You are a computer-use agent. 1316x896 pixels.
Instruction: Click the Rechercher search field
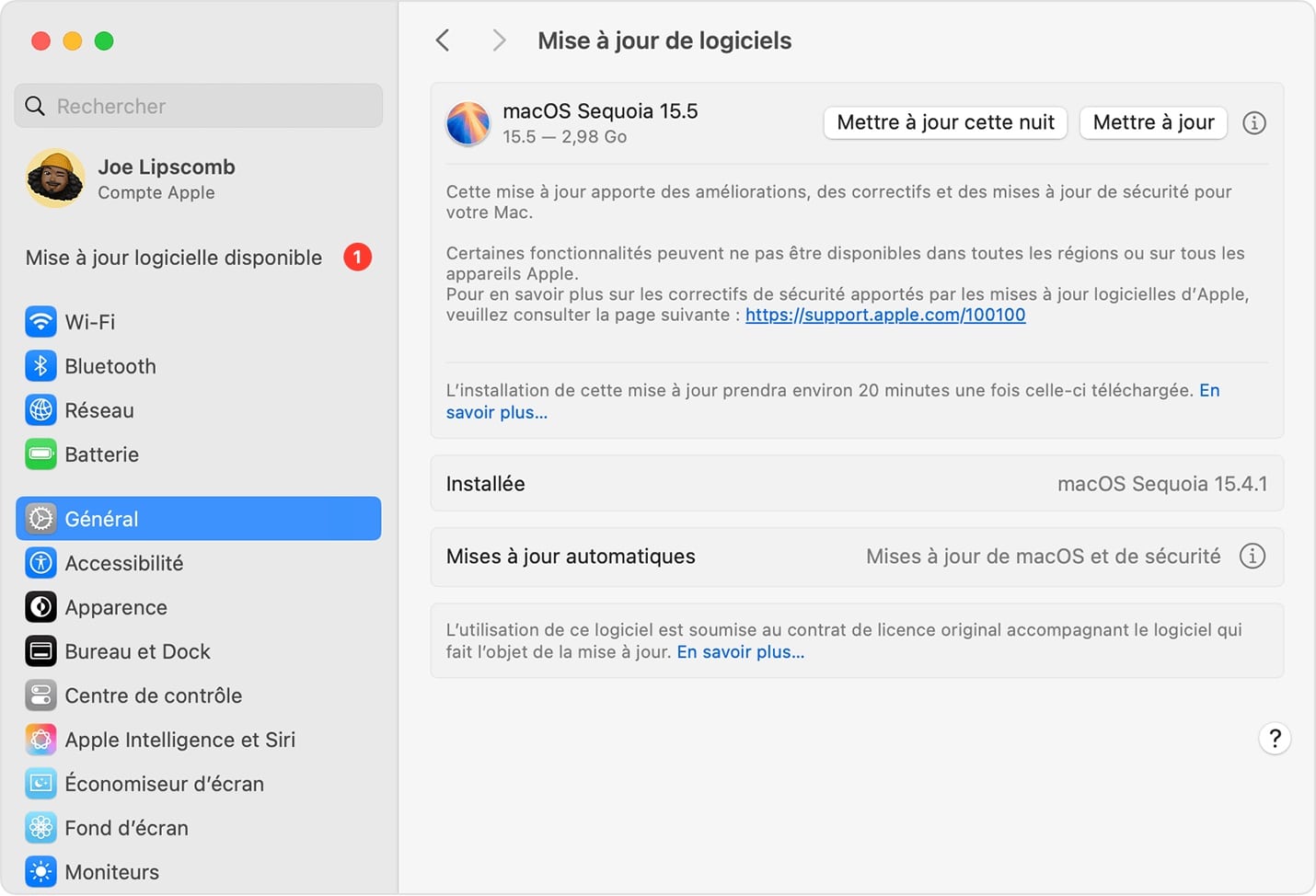tap(199, 106)
